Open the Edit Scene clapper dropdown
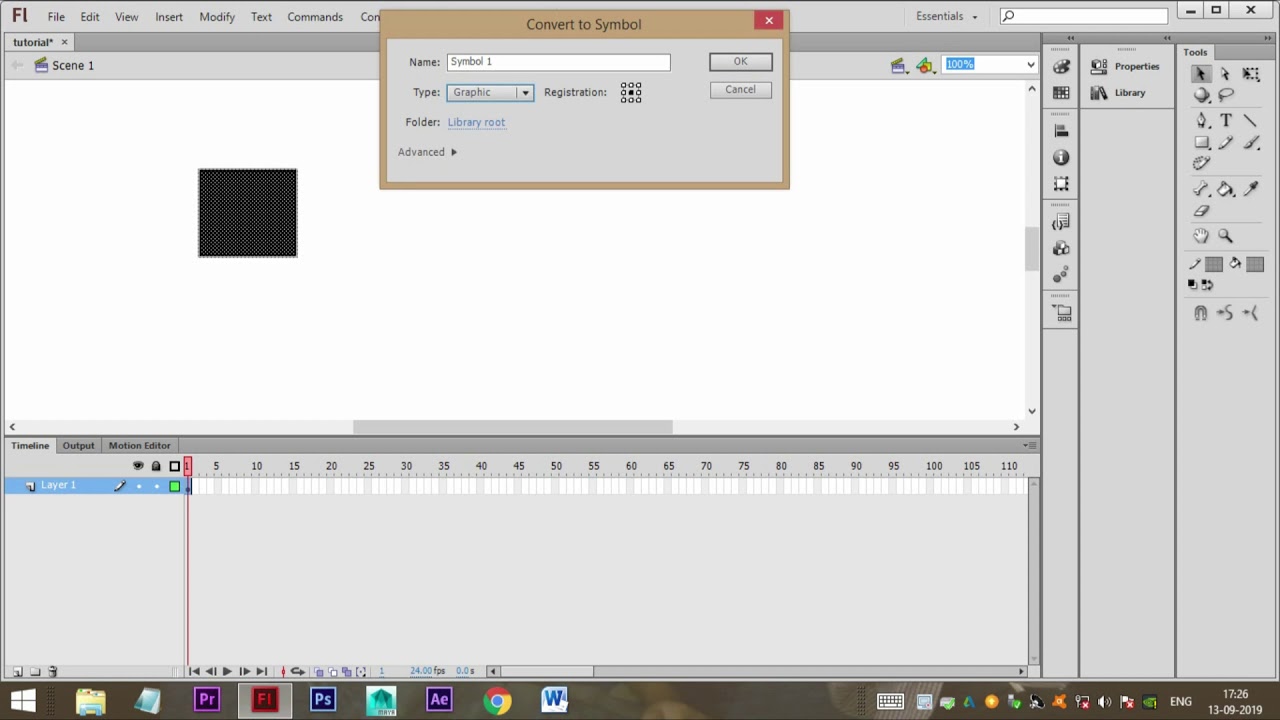The height and width of the screenshot is (720, 1280). pos(898,65)
